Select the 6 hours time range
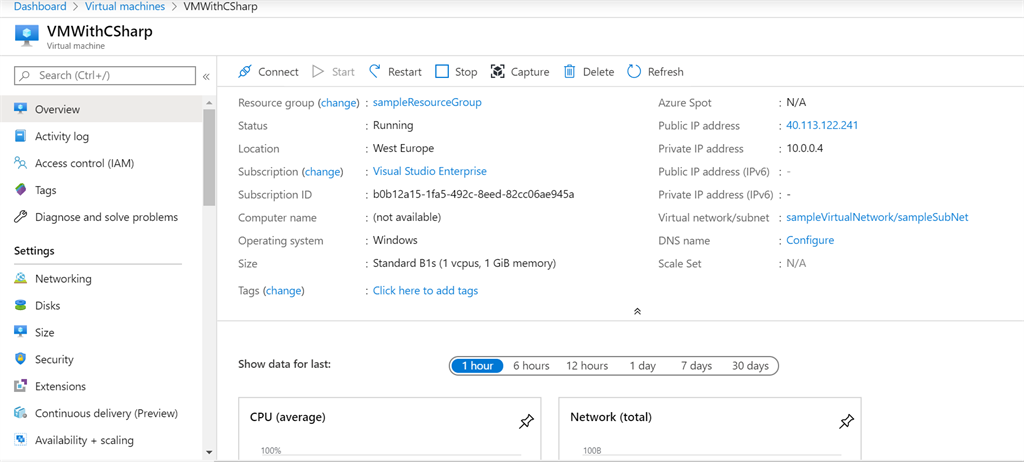 pos(531,366)
